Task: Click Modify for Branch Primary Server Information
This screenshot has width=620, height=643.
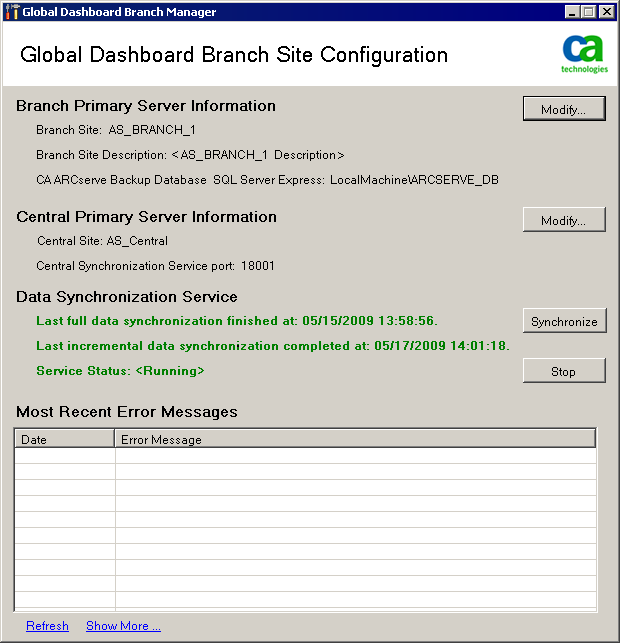Action: pyautogui.click(x=564, y=109)
